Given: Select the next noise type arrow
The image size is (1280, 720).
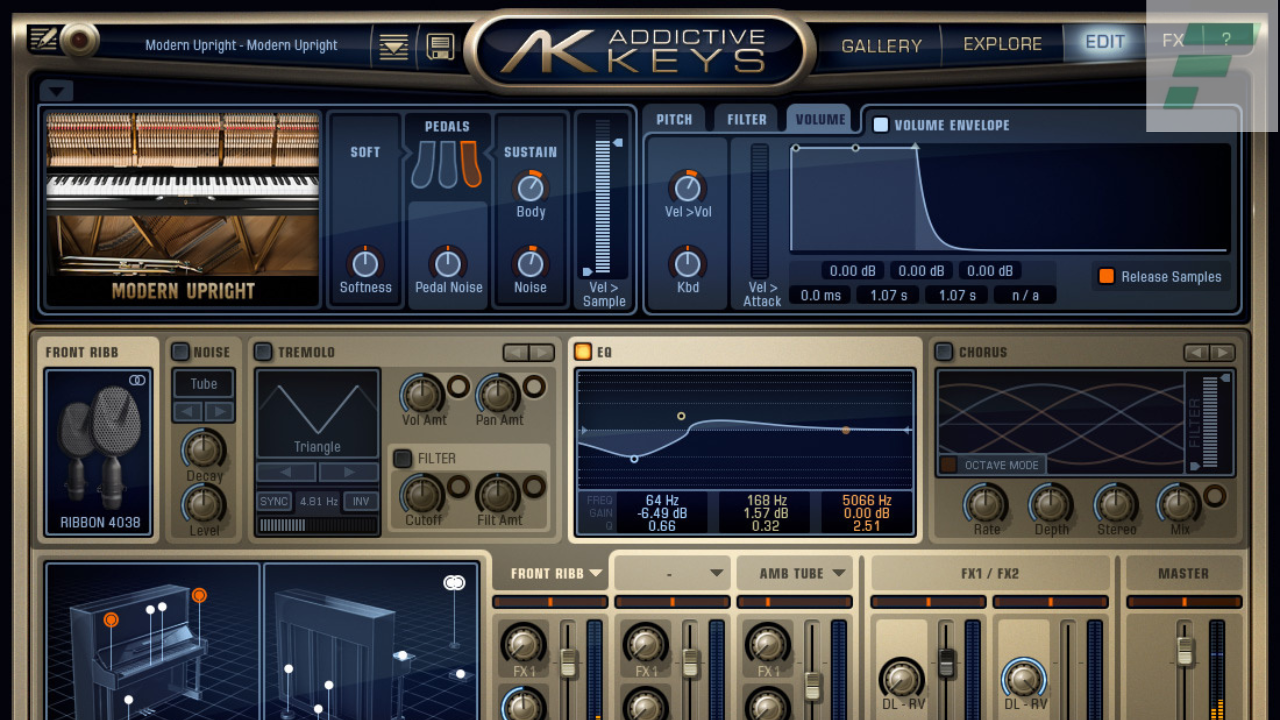Looking at the screenshot, I should pyautogui.click(x=219, y=411).
